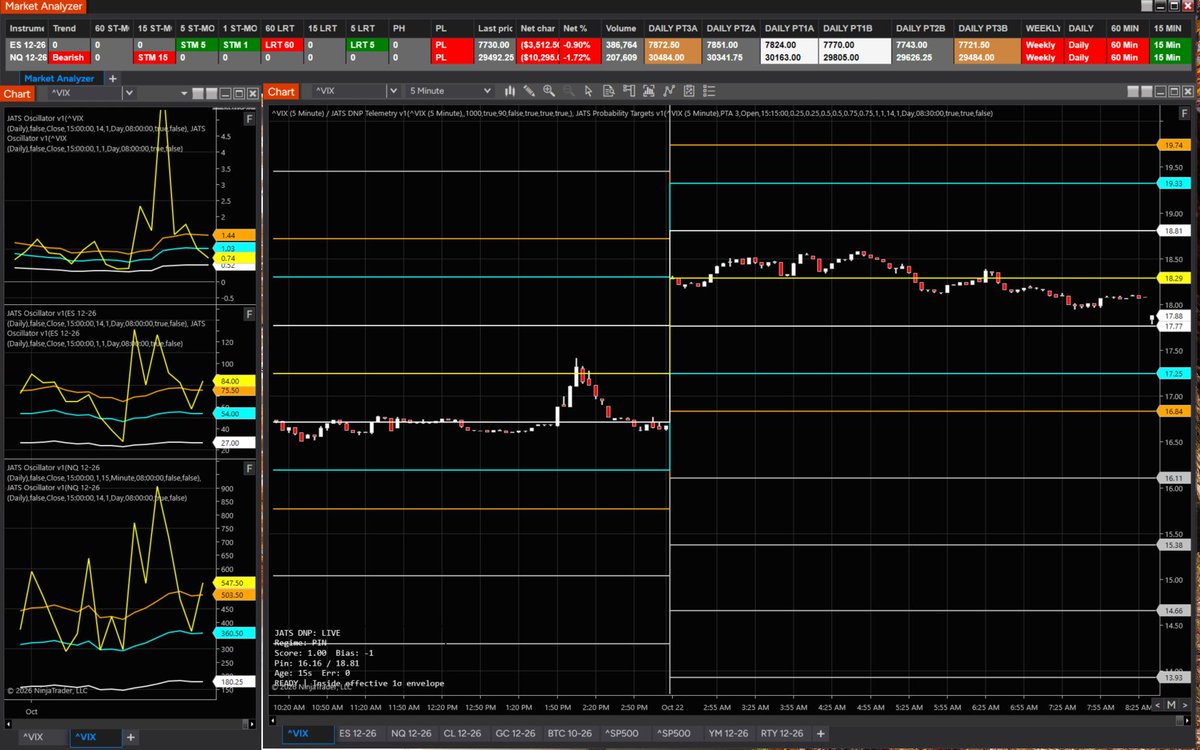This screenshot has width=1200, height=750.
Task: Click the green STM 5 cell
Action: pos(195,45)
